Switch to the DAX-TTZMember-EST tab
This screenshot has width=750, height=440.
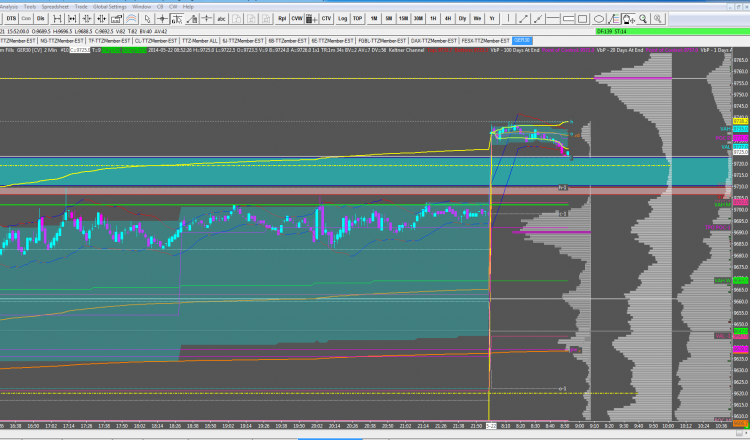tap(434, 41)
